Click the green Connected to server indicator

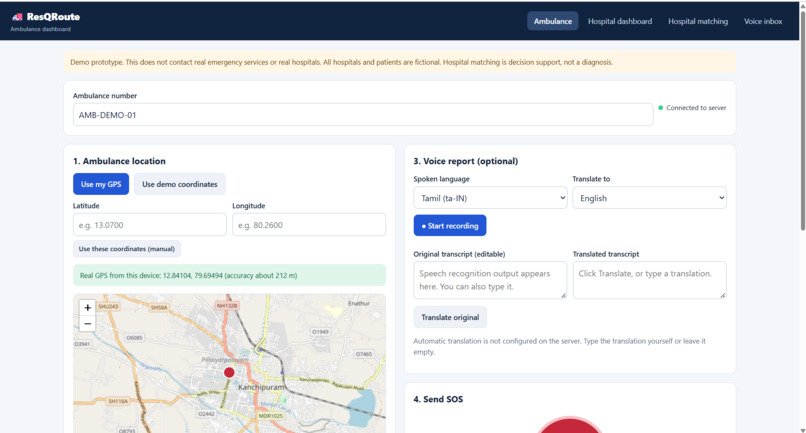661,108
